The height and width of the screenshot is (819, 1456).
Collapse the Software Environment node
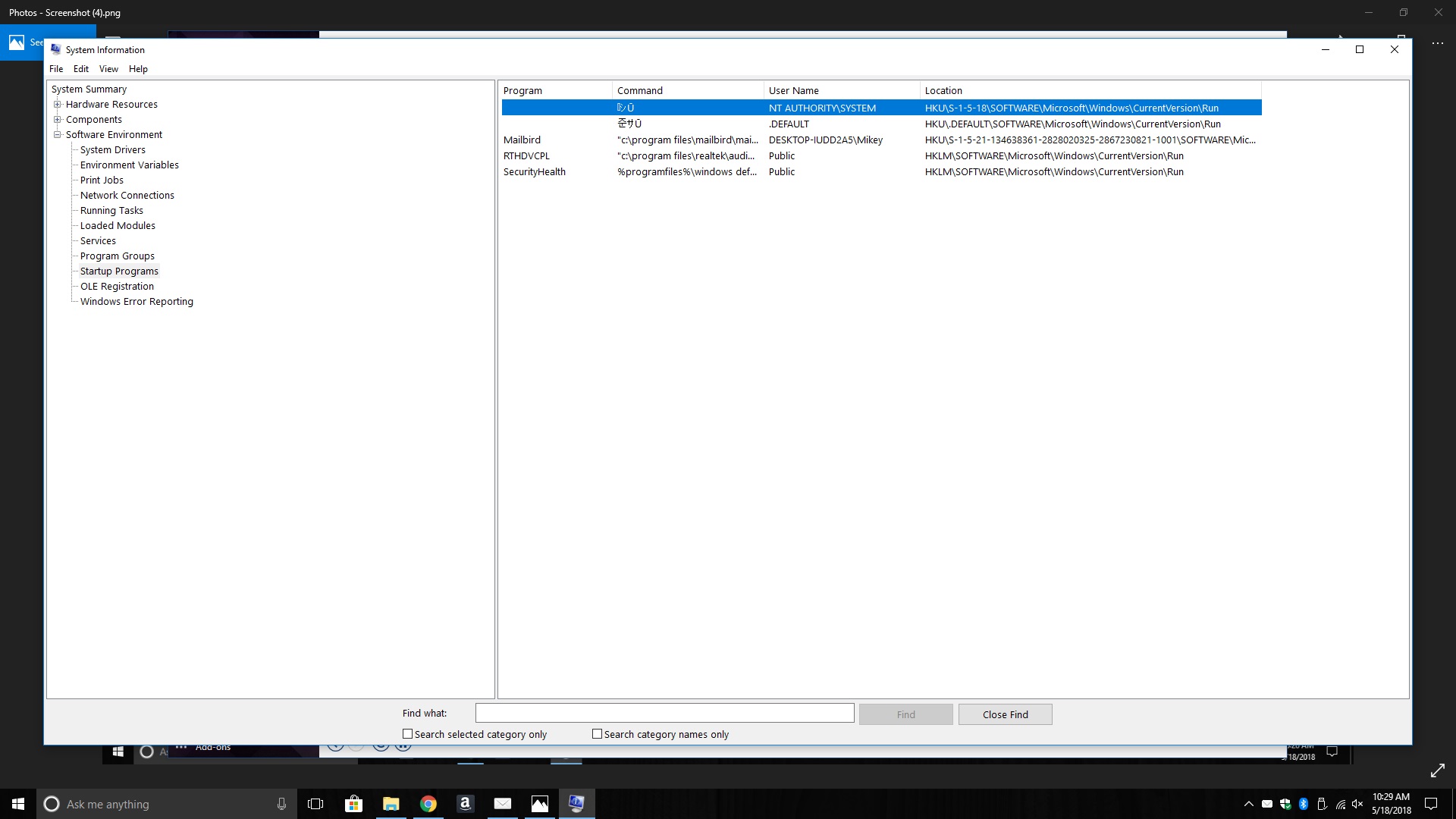pos(57,135)
